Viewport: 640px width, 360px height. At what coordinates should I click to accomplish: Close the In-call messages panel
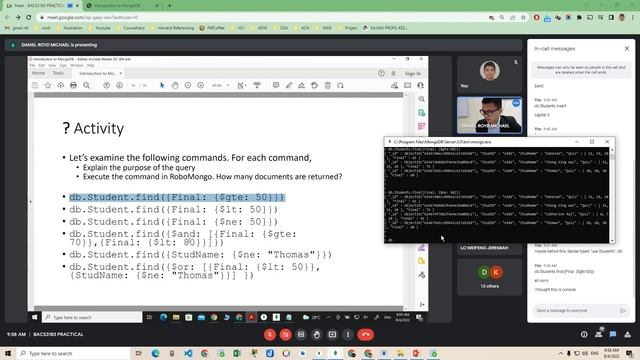pyautogui.click(x=627, y=49)
